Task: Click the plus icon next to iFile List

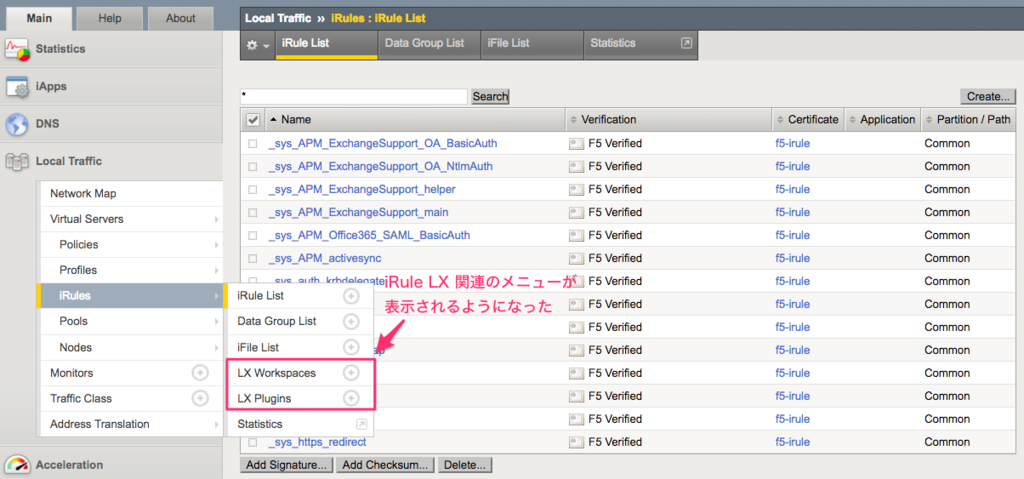Action: pos(351,347)
